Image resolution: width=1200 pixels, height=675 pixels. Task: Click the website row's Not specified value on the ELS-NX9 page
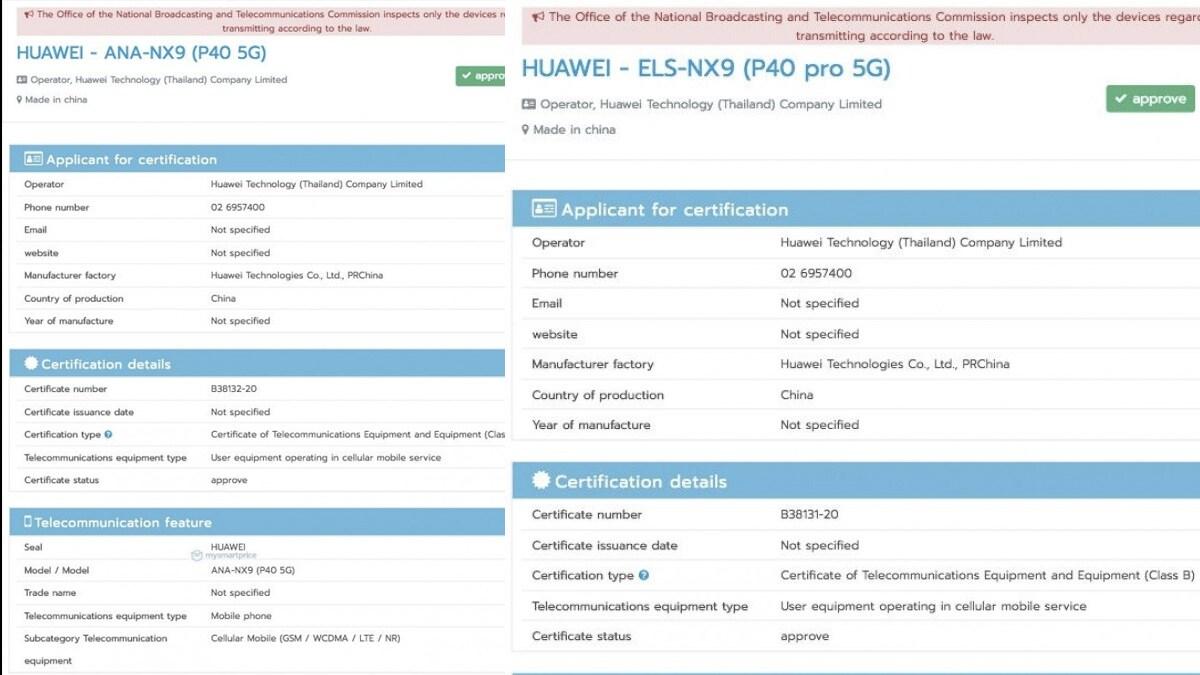pyautogui.click(x=820, y=334)
